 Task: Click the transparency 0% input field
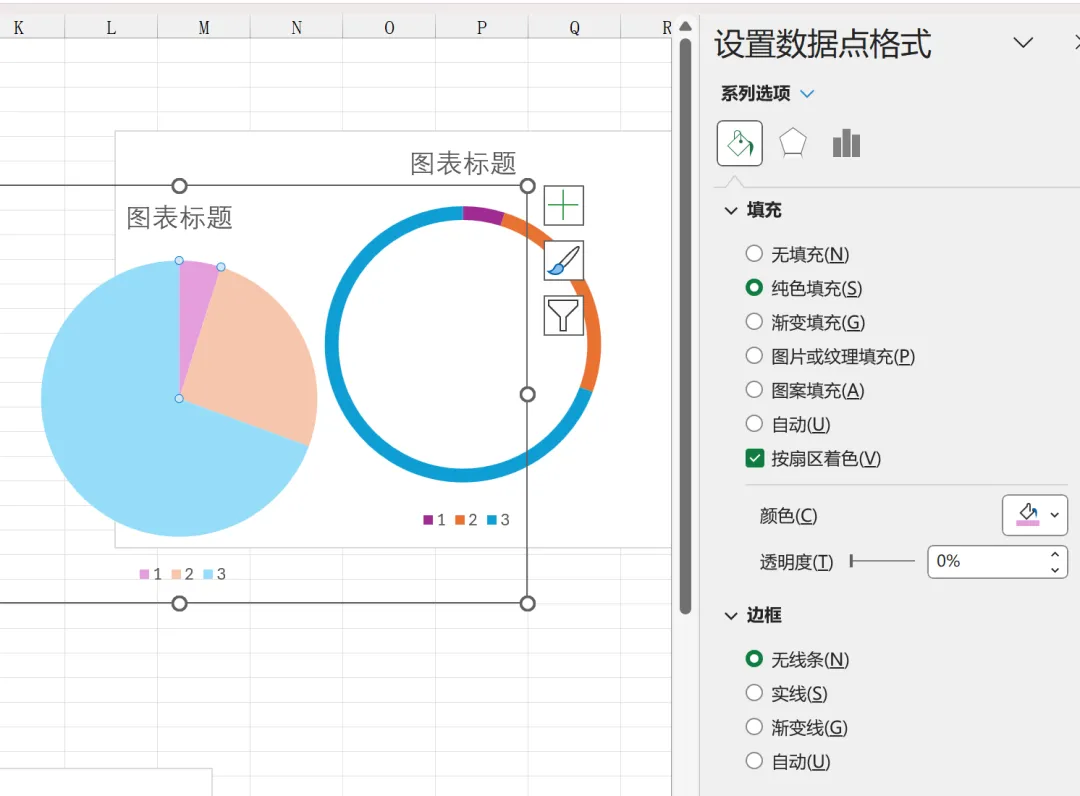(986, 562)
